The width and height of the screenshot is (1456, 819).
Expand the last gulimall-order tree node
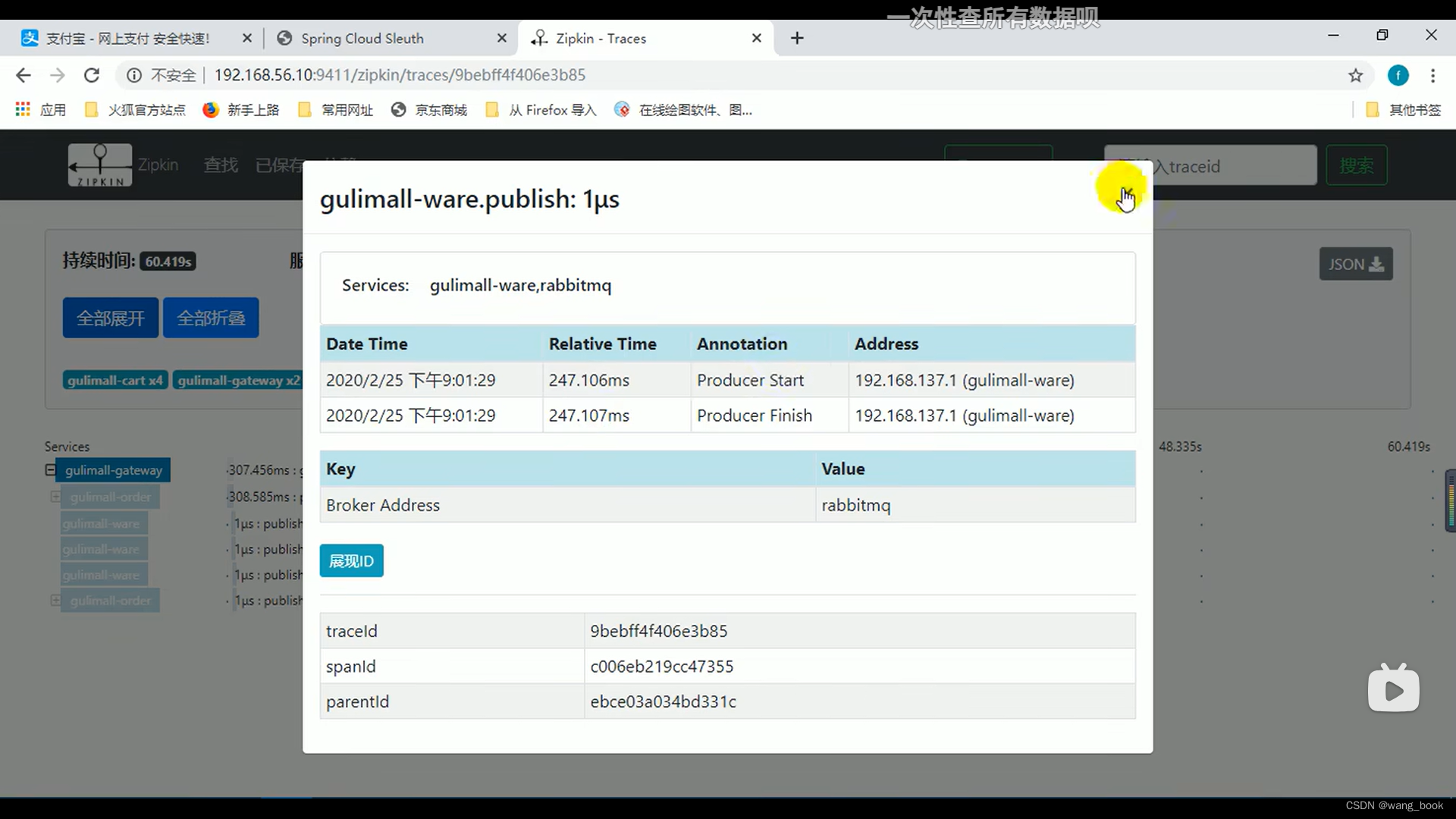click(x=55, y=600)
